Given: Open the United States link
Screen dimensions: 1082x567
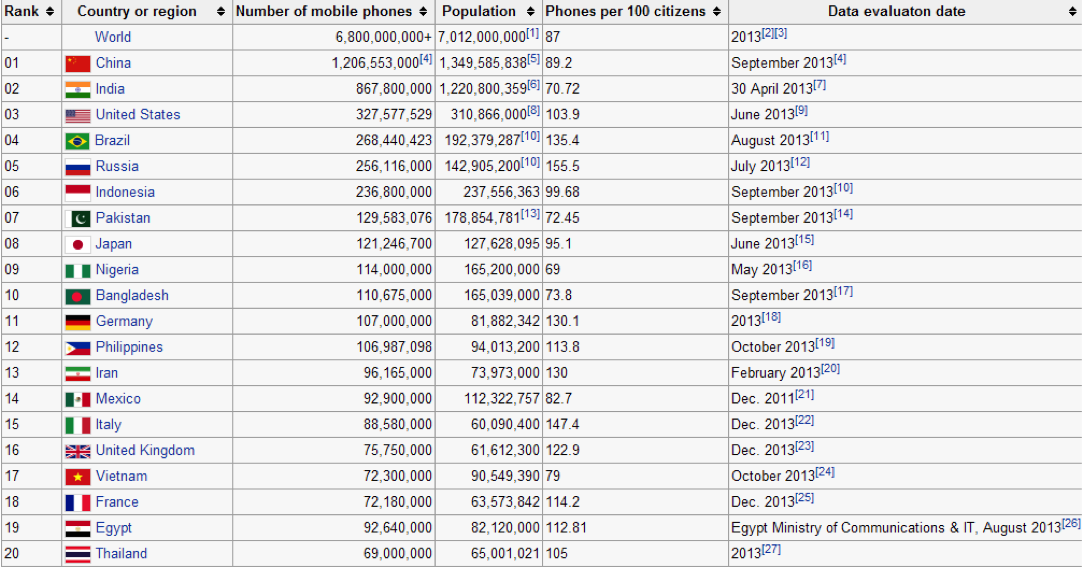Looking at the screenshot, I should 138,115.
